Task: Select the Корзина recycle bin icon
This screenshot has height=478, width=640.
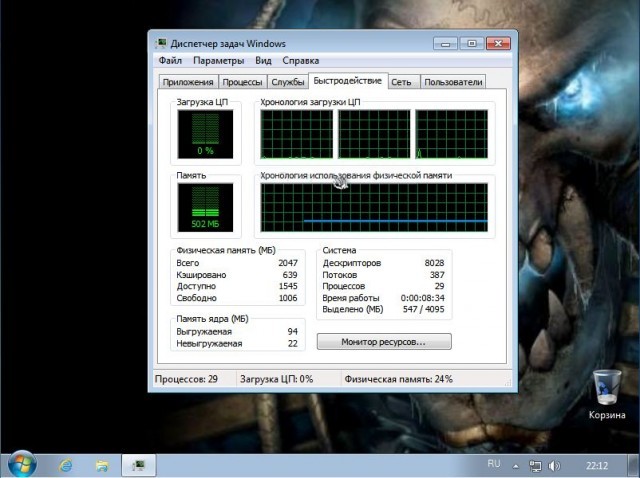Action: click(607, 394)
